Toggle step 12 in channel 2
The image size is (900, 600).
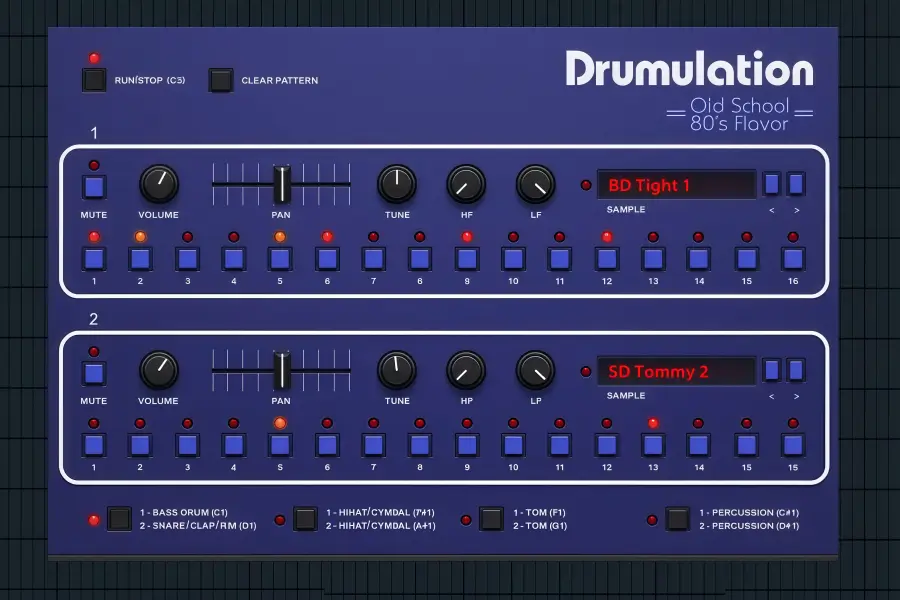(x=607, y=445)
